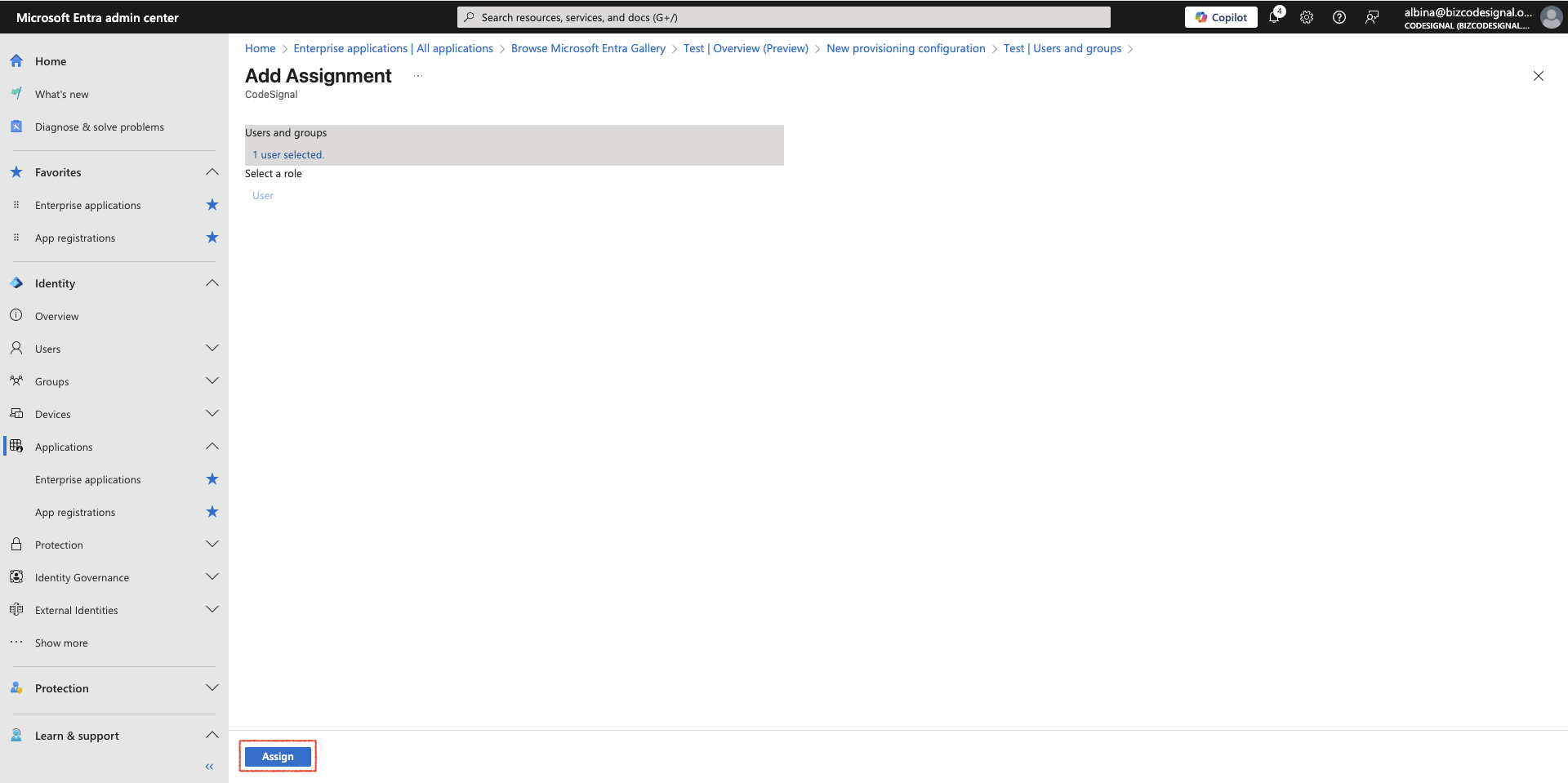Unfavorite Enterprise applications star under Favorites

[x=212, y=205]
